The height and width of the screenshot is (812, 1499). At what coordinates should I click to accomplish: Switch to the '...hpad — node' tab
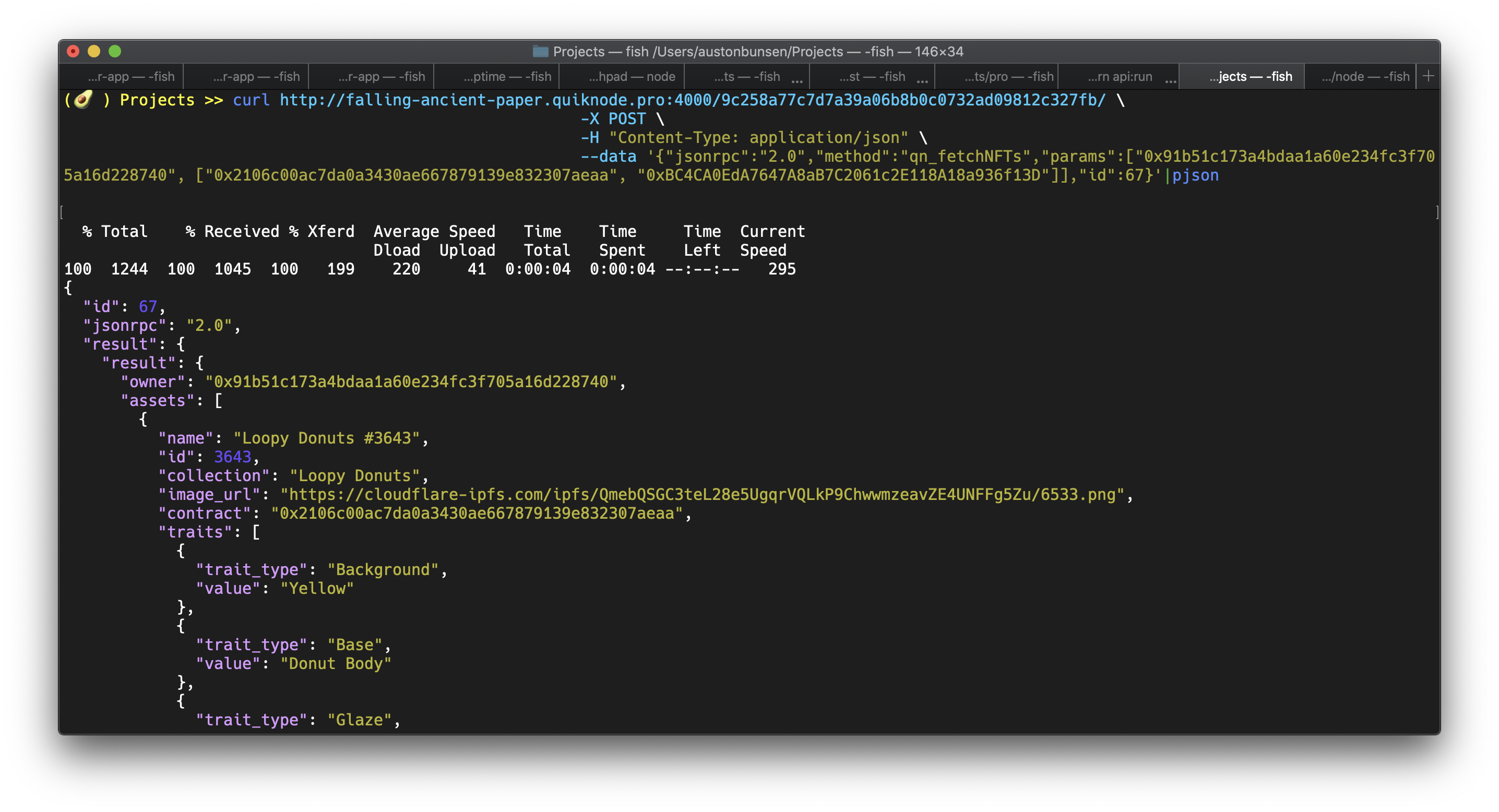point(622,76)
